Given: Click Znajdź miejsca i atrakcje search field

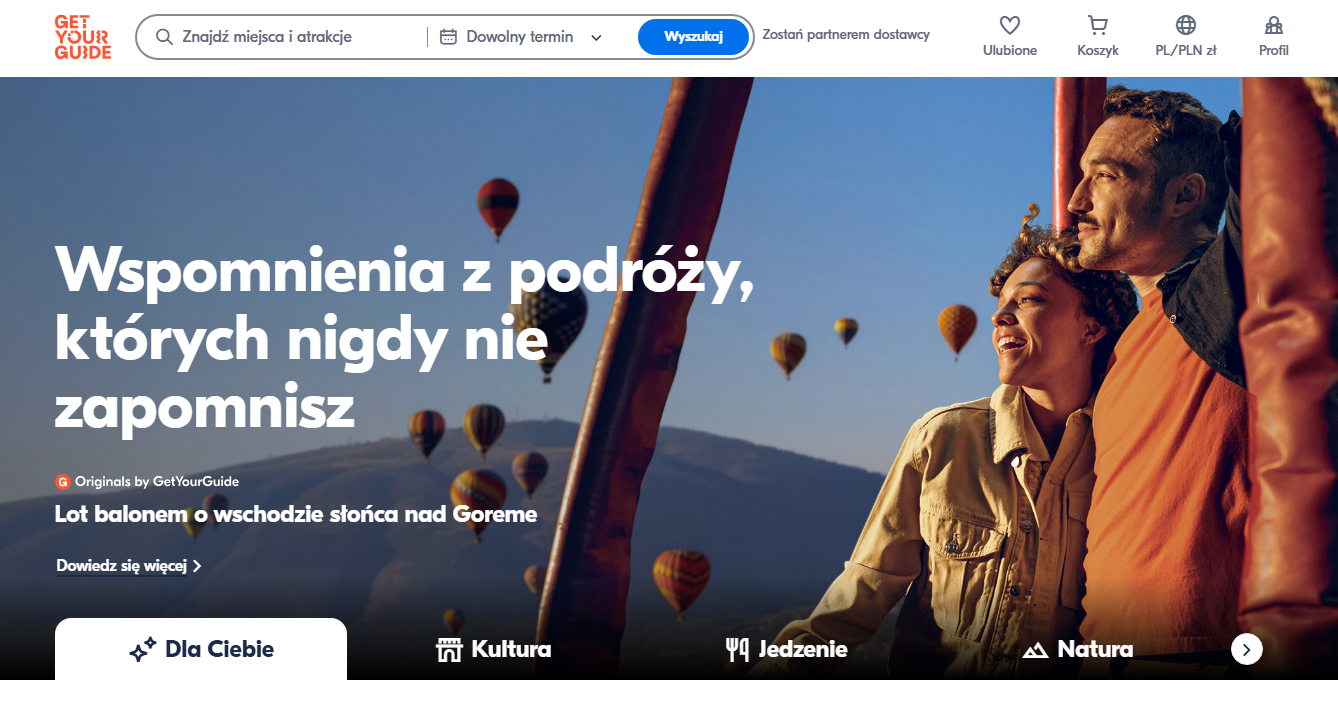Looking at the screenshot, I should pyautogui.click(x=290, y=37).
